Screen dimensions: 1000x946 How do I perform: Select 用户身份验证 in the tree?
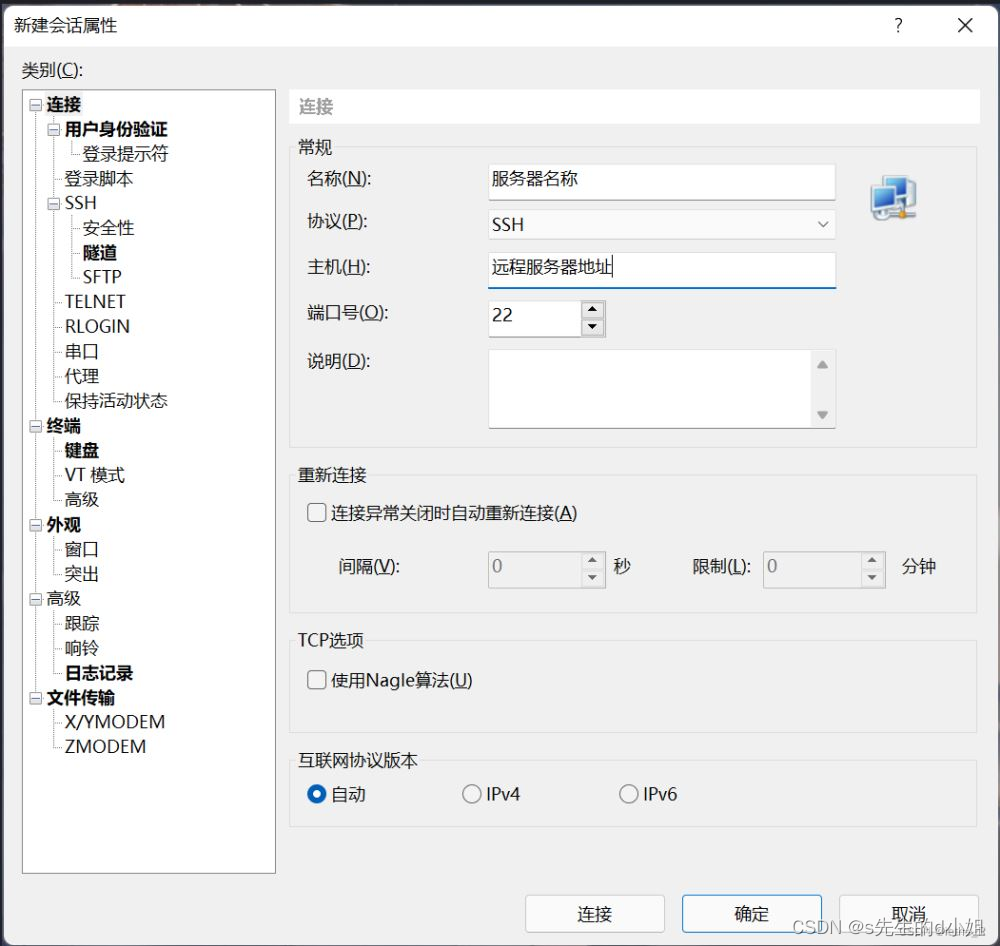(116, 129)
